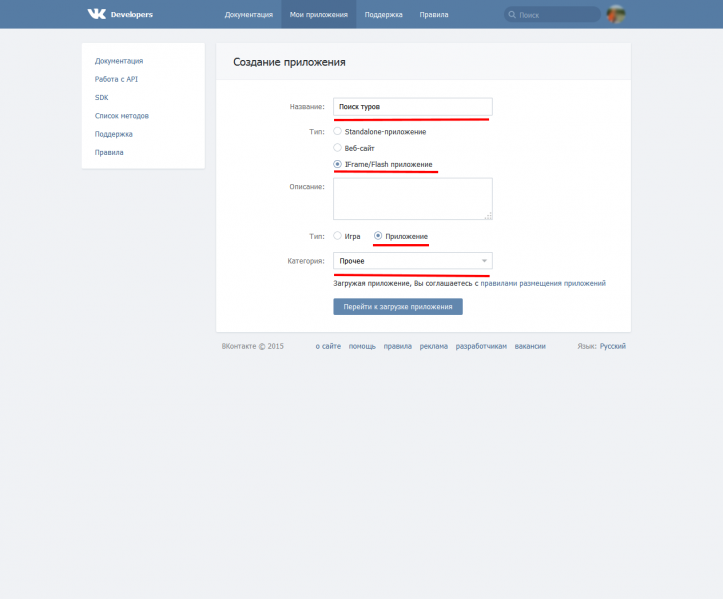
Task: Switch to Мои приложения tab
Action: click(x=319, y=15)
